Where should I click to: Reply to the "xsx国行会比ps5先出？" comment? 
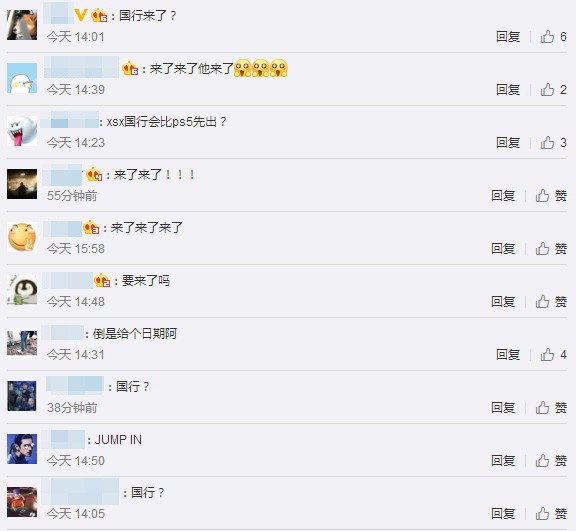(508, 142)
